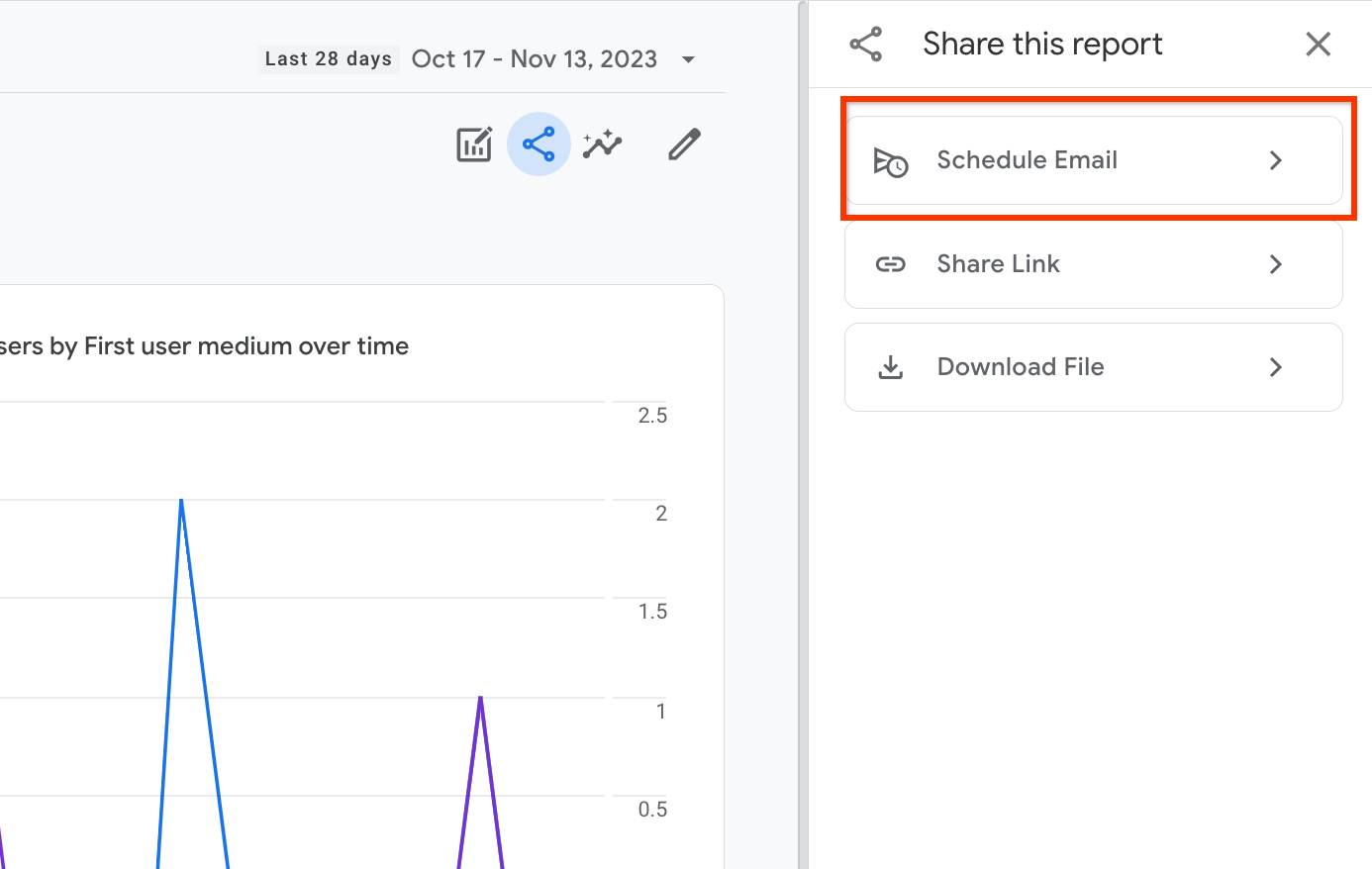1372x869 pixels.
Task: Select the Share Link option
Action: tap(998, 264)
